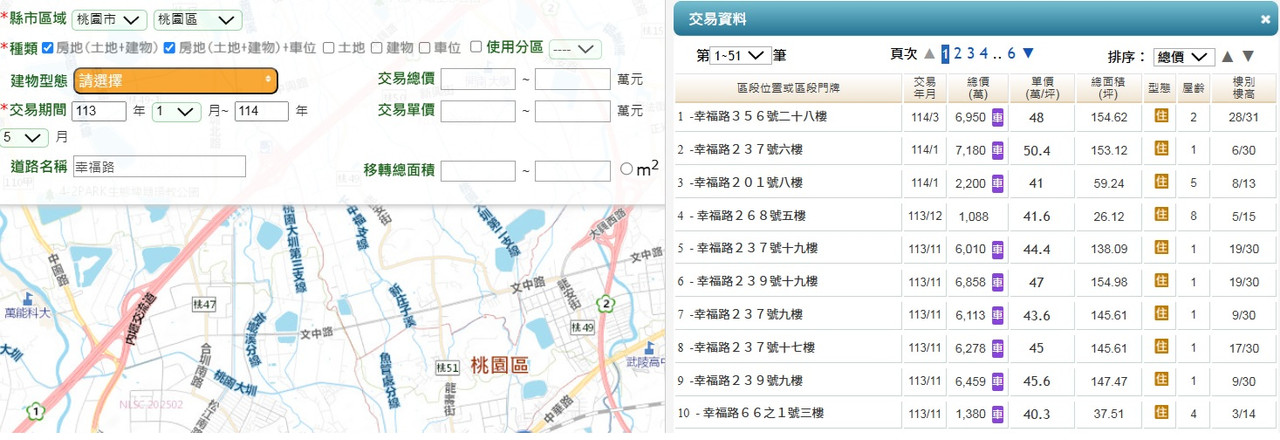Check the 土地 checkbox
1280x440 pixels.
[x=328, y=47]
